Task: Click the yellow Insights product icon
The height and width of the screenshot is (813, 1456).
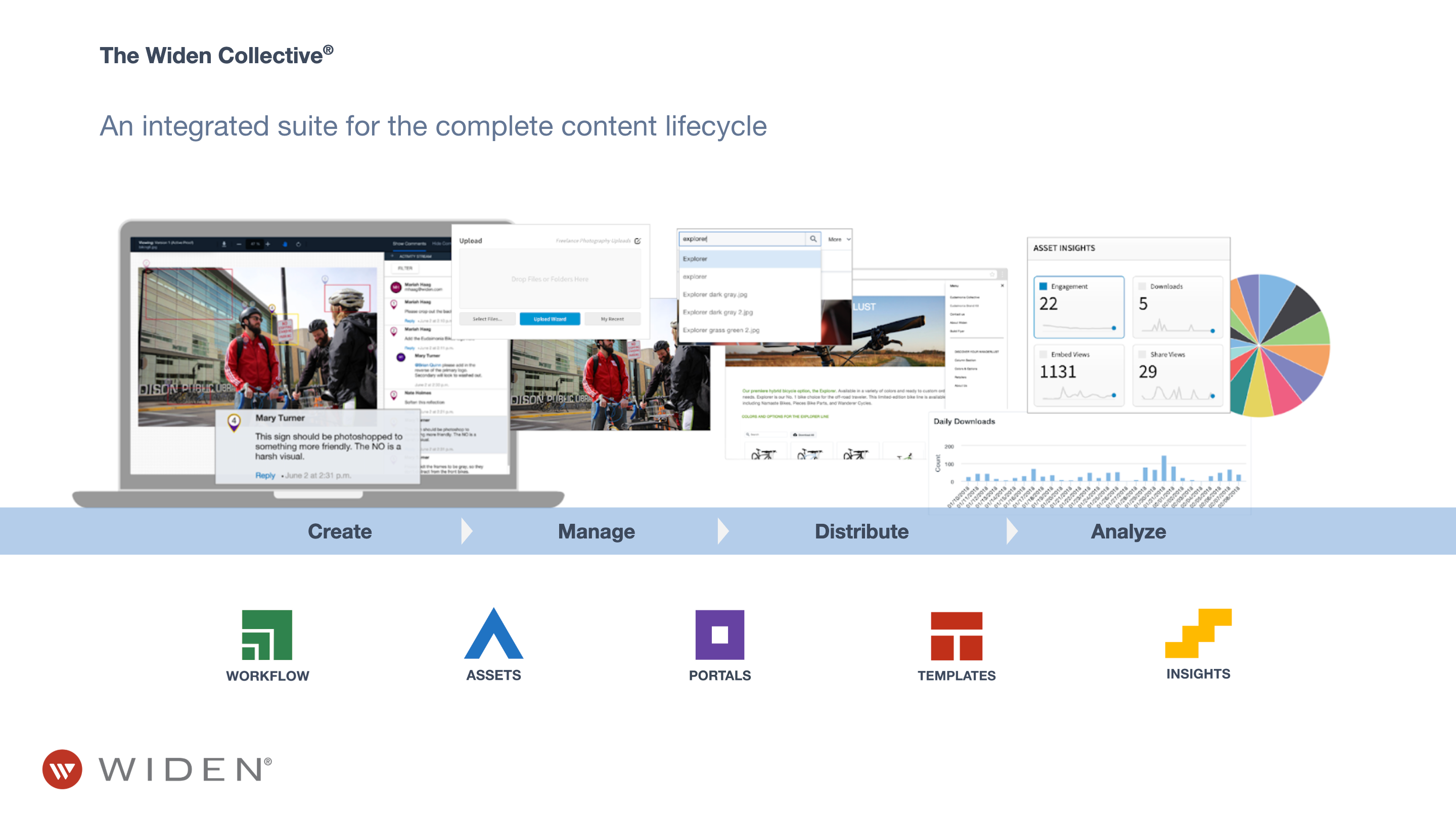Action: point(1198,633)
